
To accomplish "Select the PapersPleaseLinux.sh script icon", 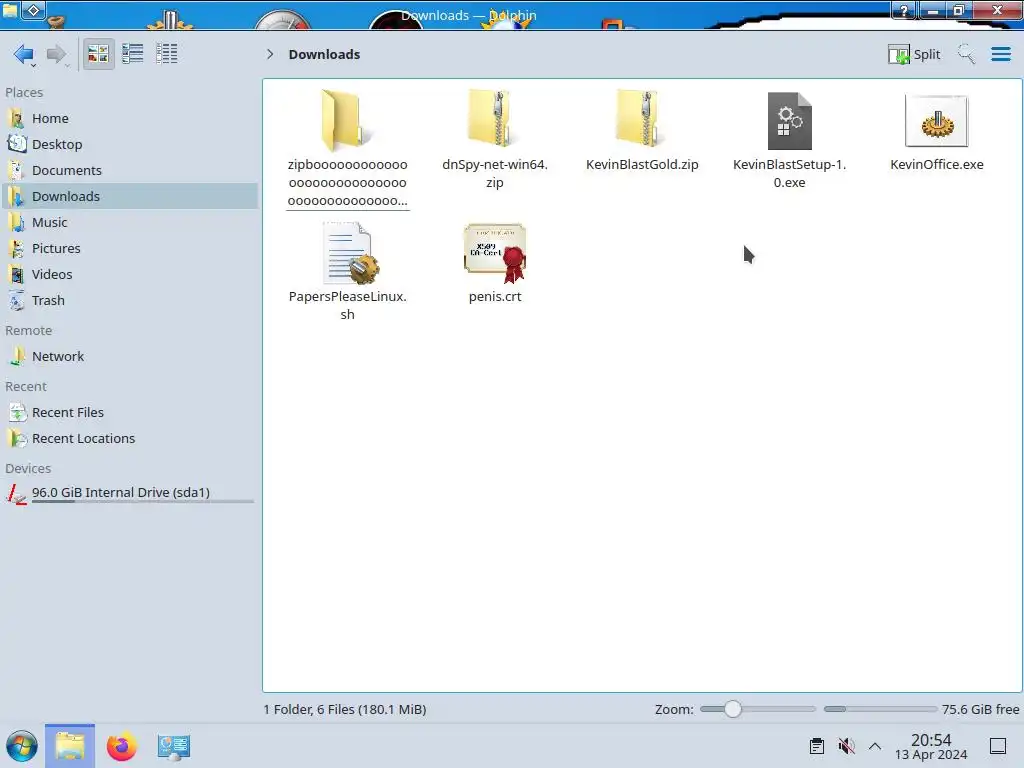I will [x=349, y=253].
